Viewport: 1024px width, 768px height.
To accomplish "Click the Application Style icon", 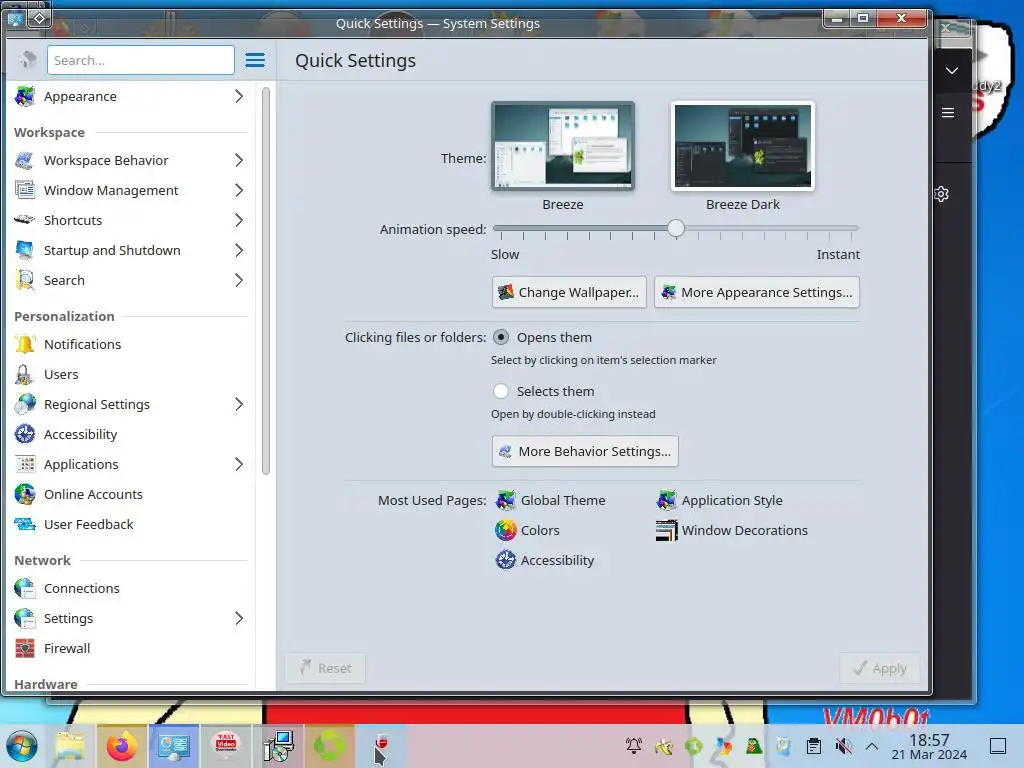I will (x=666, y=501).
